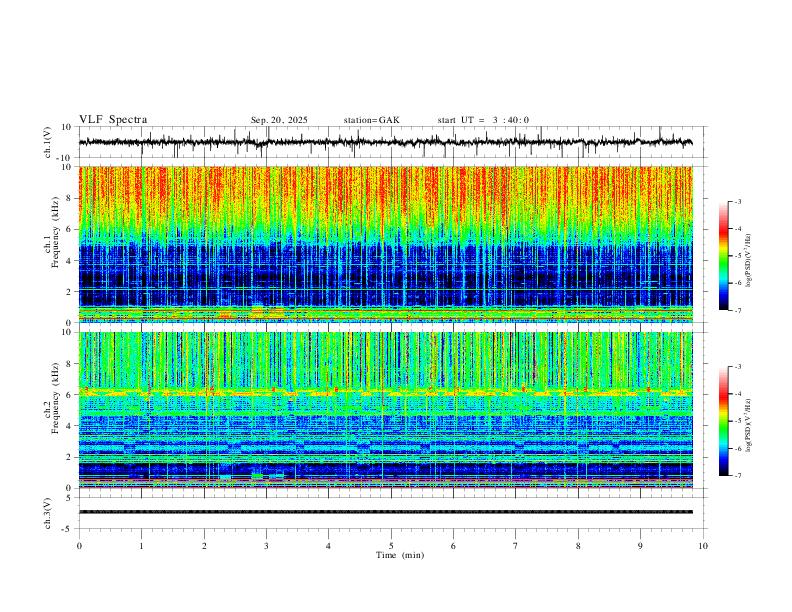Click the ch.3 black signal band
Screen dimensions: 792x612
385,512
